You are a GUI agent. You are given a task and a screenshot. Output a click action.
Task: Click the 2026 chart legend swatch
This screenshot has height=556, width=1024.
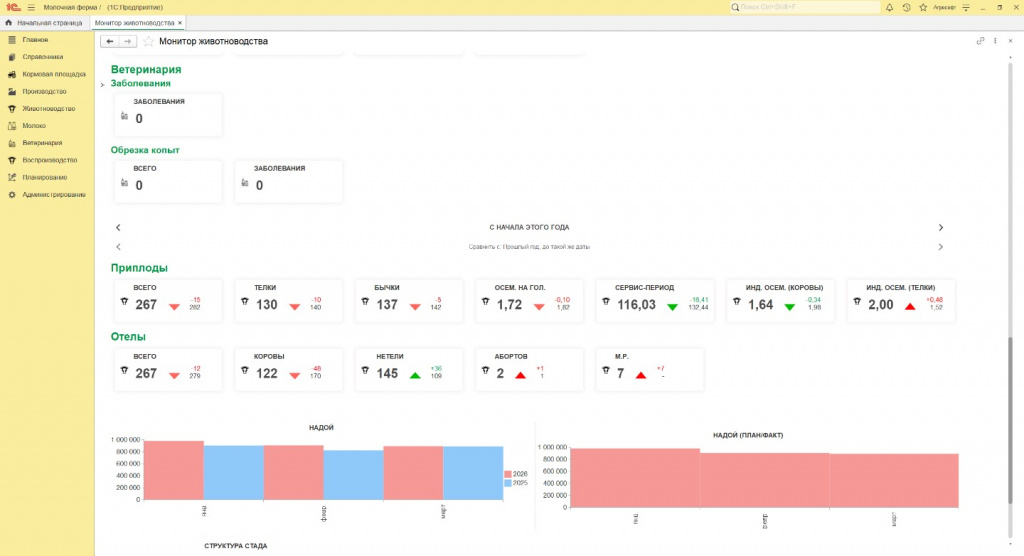point(508,473)
